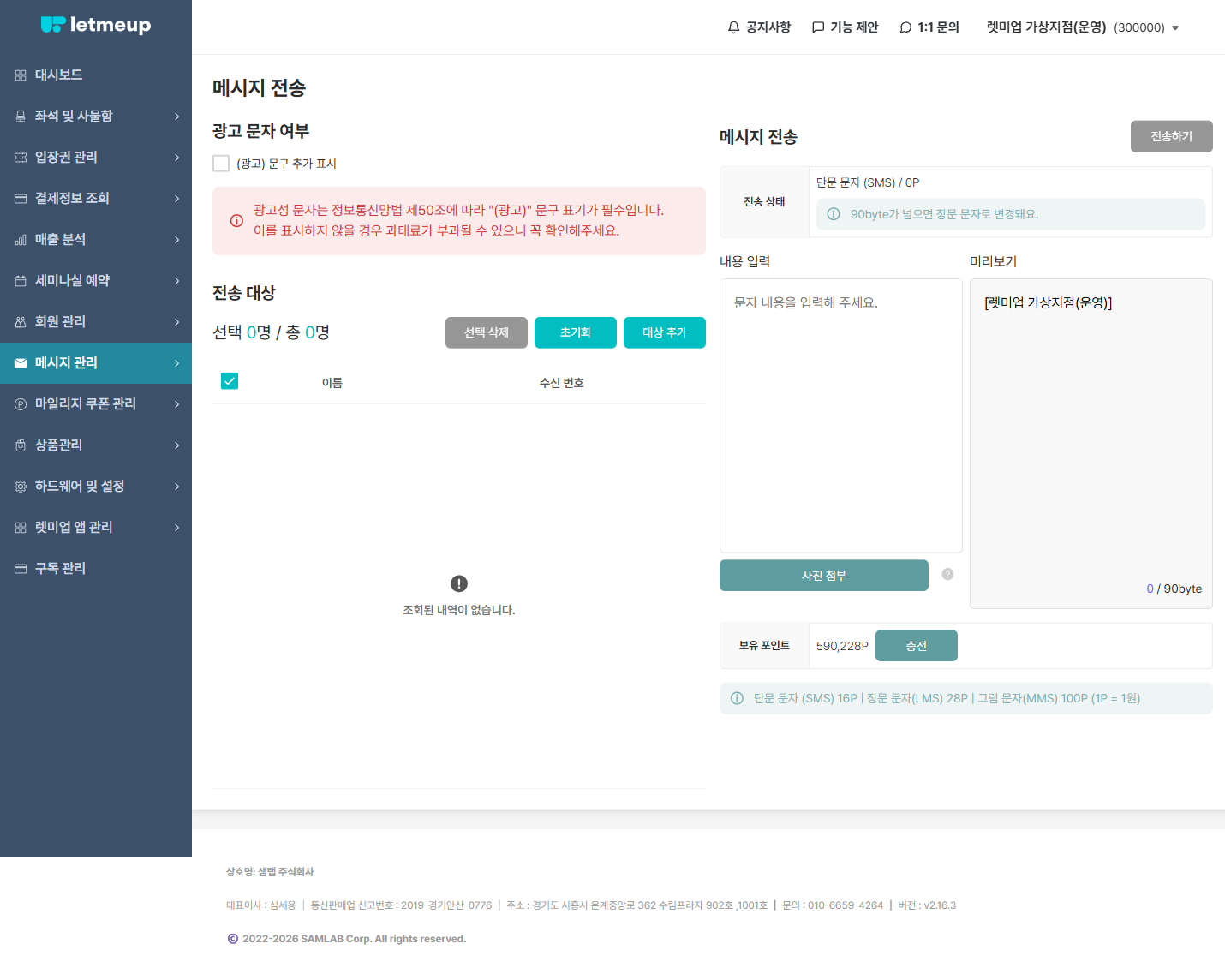
Task: Click the 충전 charge button
Action: point(917,646)
